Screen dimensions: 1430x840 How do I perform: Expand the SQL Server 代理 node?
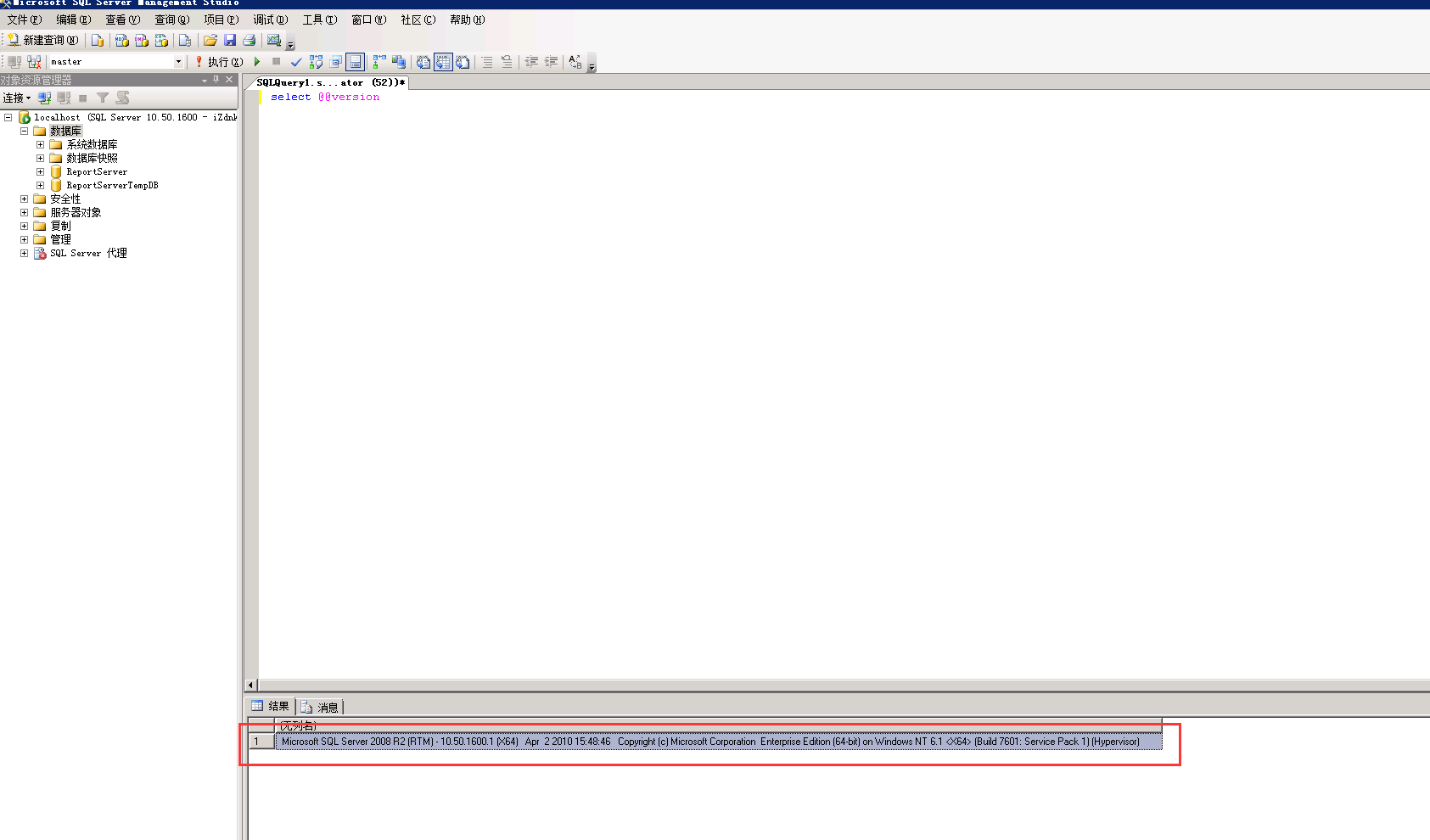(24, 254)
